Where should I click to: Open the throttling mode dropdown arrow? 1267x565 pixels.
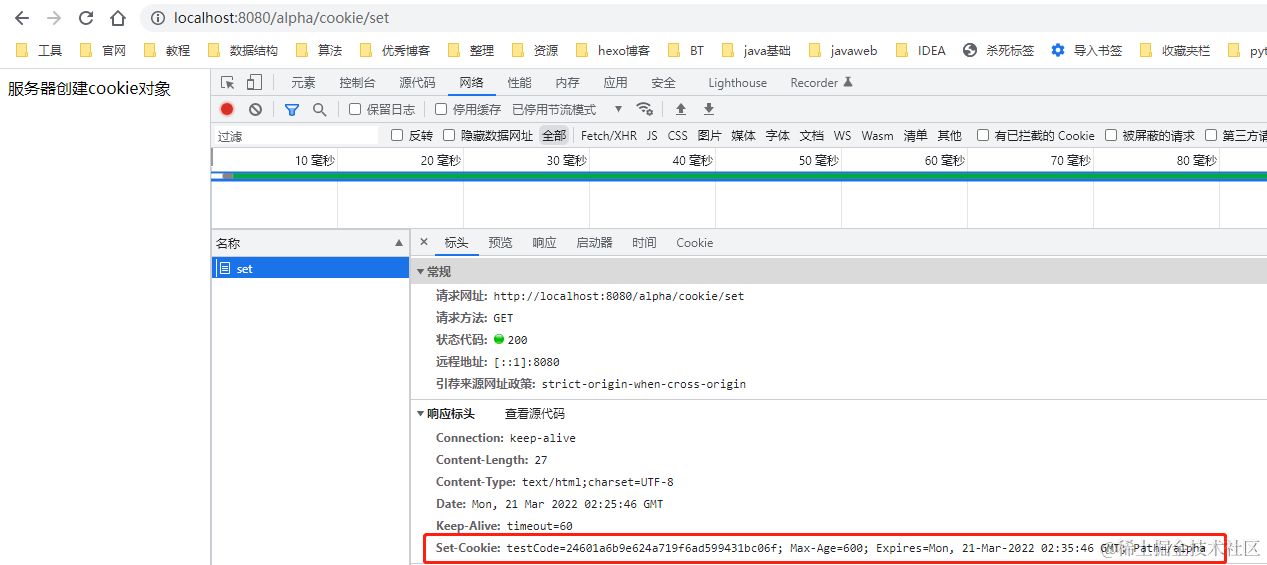point(618,109)
